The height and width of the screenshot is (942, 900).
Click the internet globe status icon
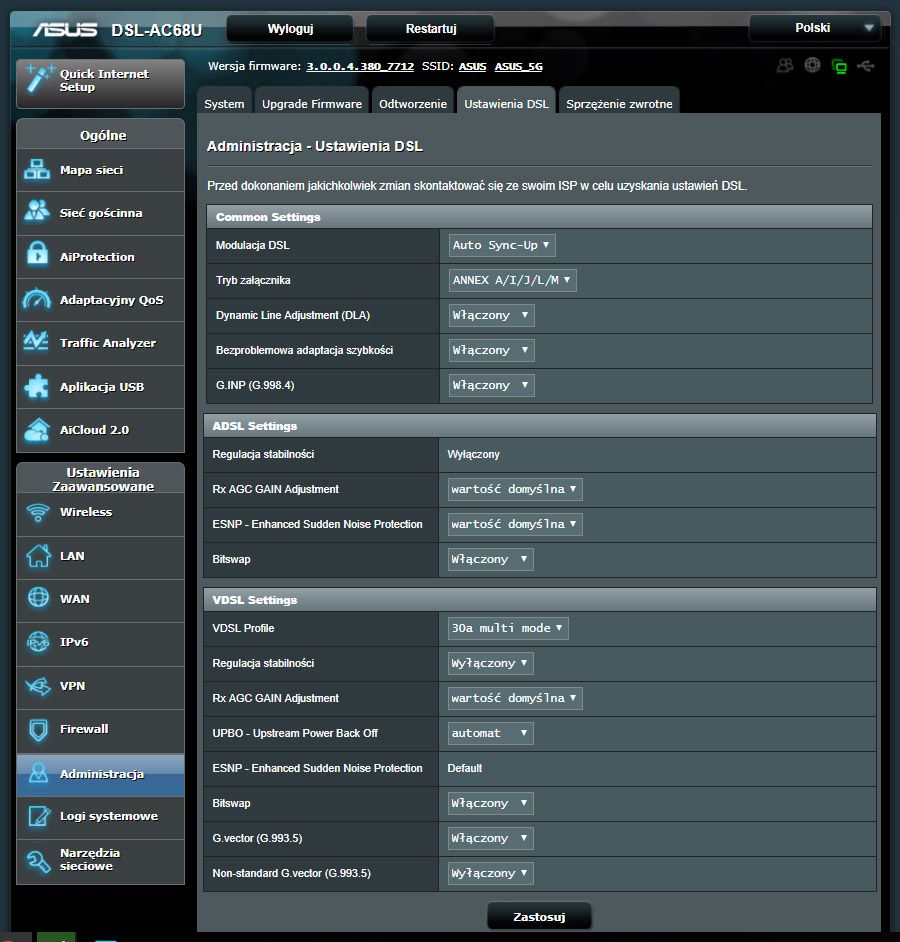[812, 66]
